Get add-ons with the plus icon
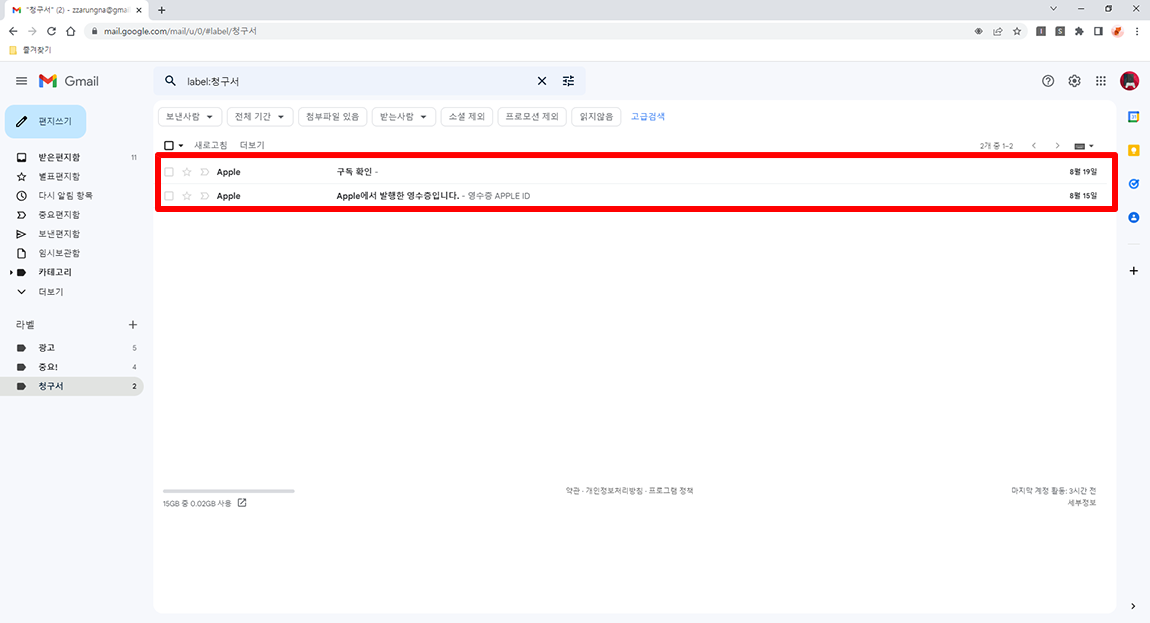The height and width of the screenshot is (623, 1150). [1134, 271]
